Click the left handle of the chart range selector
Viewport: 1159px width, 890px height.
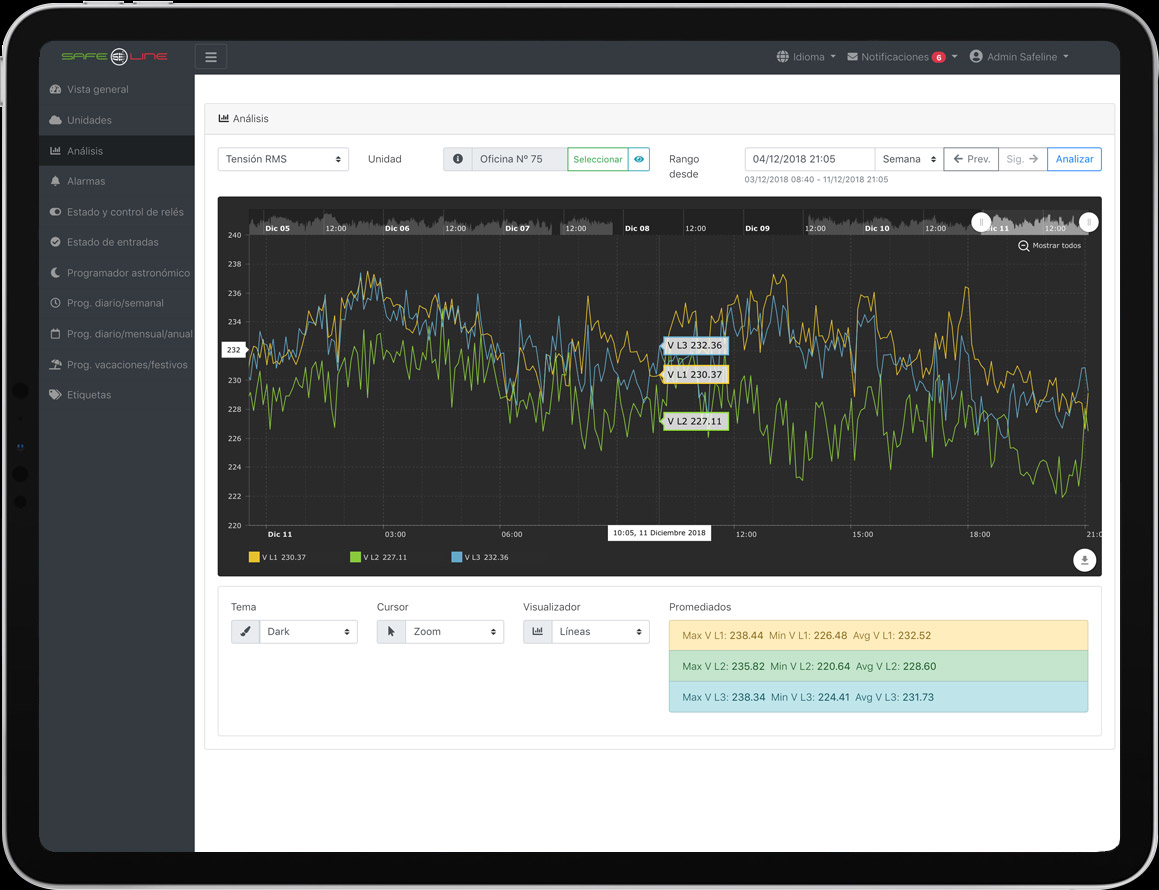(x=981, y=222)
